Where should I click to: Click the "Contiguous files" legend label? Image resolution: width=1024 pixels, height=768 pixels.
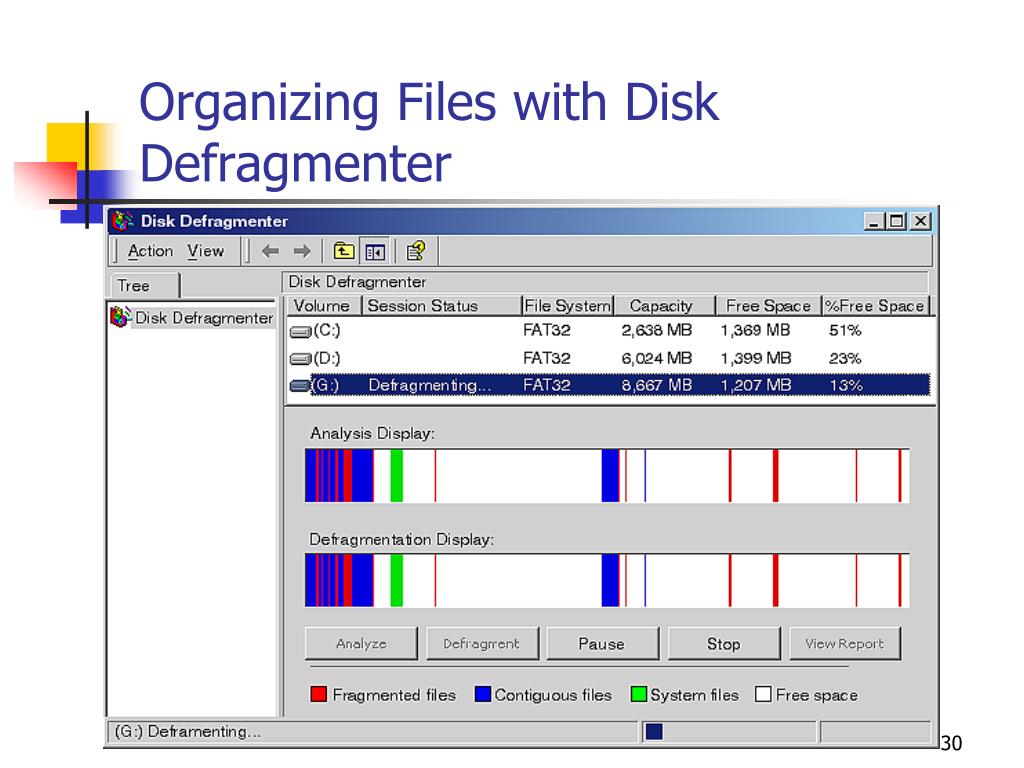tap(553, 695)
